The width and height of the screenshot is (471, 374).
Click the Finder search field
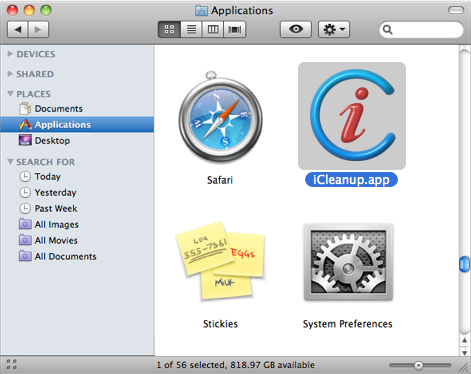point(421,30)
